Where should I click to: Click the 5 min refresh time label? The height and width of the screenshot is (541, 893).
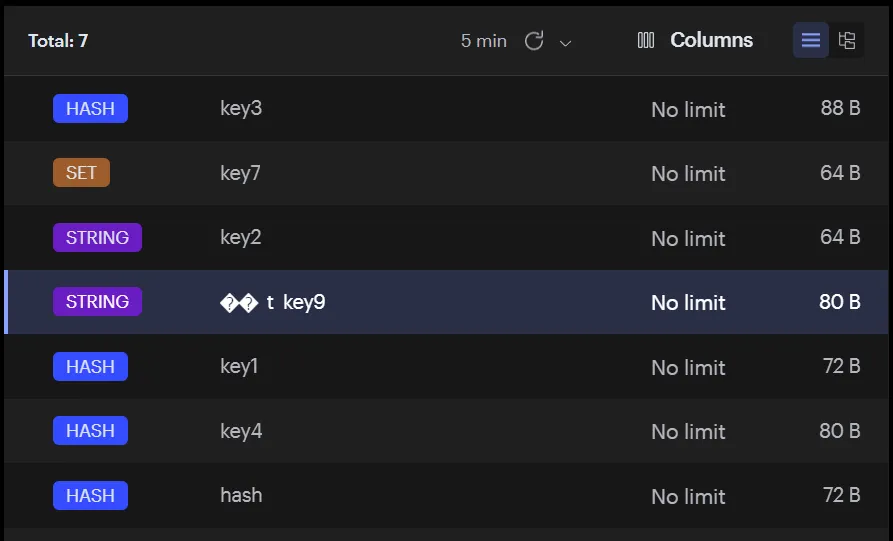pyautogui.click(x=483, y=41)
